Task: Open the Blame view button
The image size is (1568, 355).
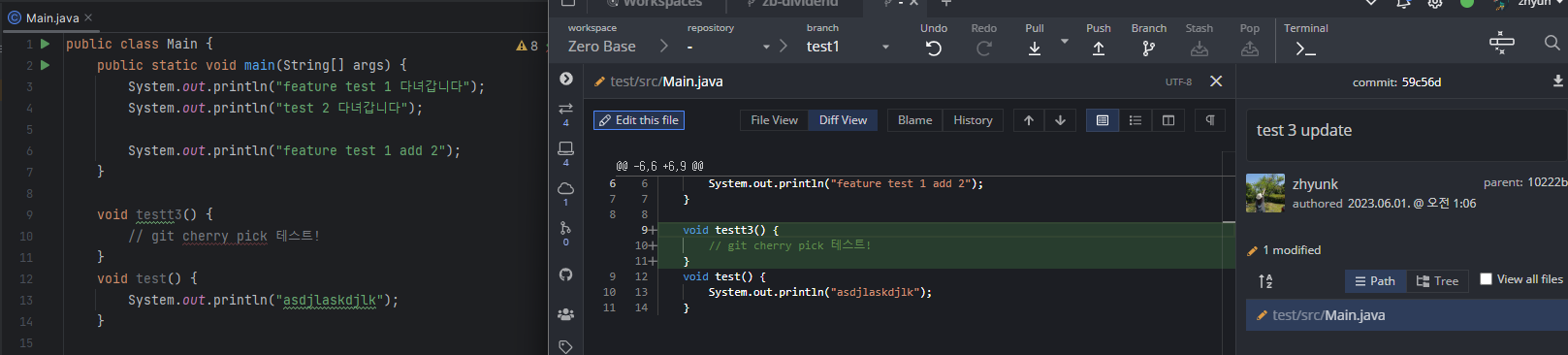Action: click(914, 120)
